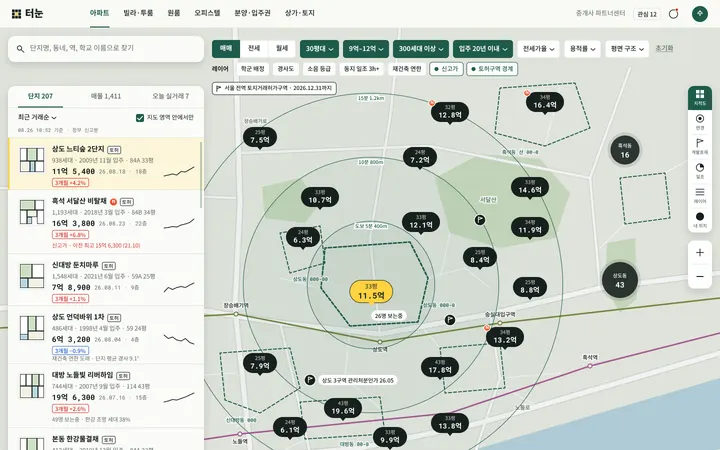Click the 26평 보는중 map label
Viewport: 720px width, 450px height.
(388, 316)
